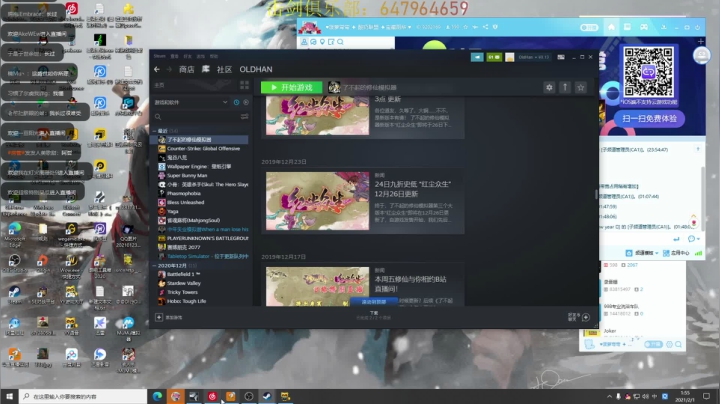Viewport: 720px width, 404px height.
Task: Open the Steam taskbar icon
Action: click(x=267, y=396)
